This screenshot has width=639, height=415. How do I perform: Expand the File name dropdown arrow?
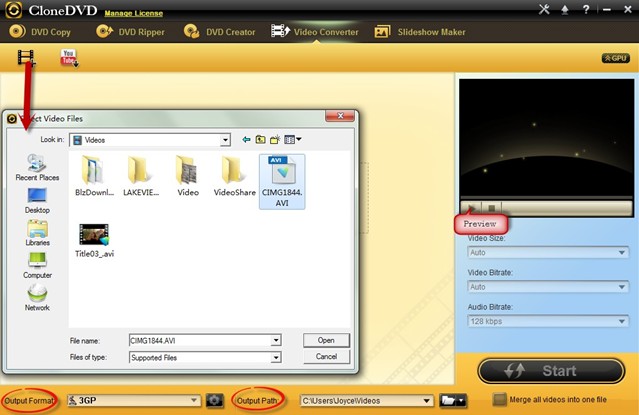tap(276, 340)
